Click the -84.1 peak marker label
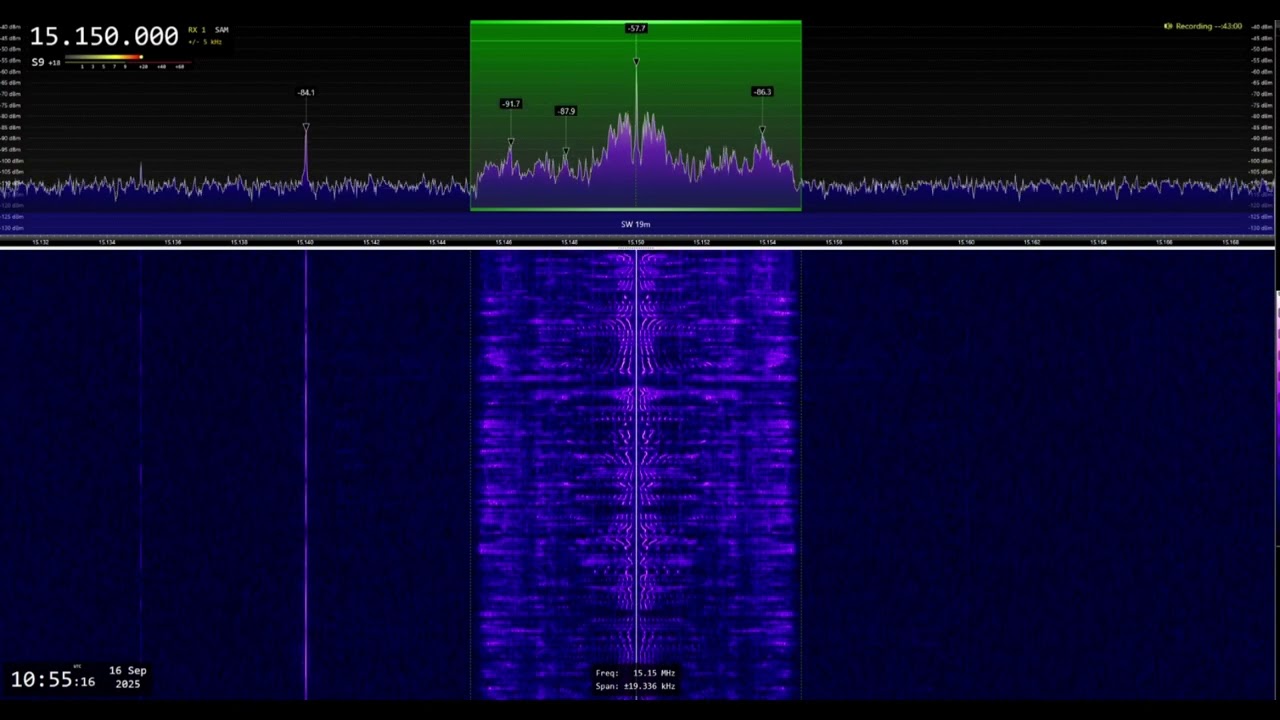The image size is (1280, 720). click(x=306, y=93)
